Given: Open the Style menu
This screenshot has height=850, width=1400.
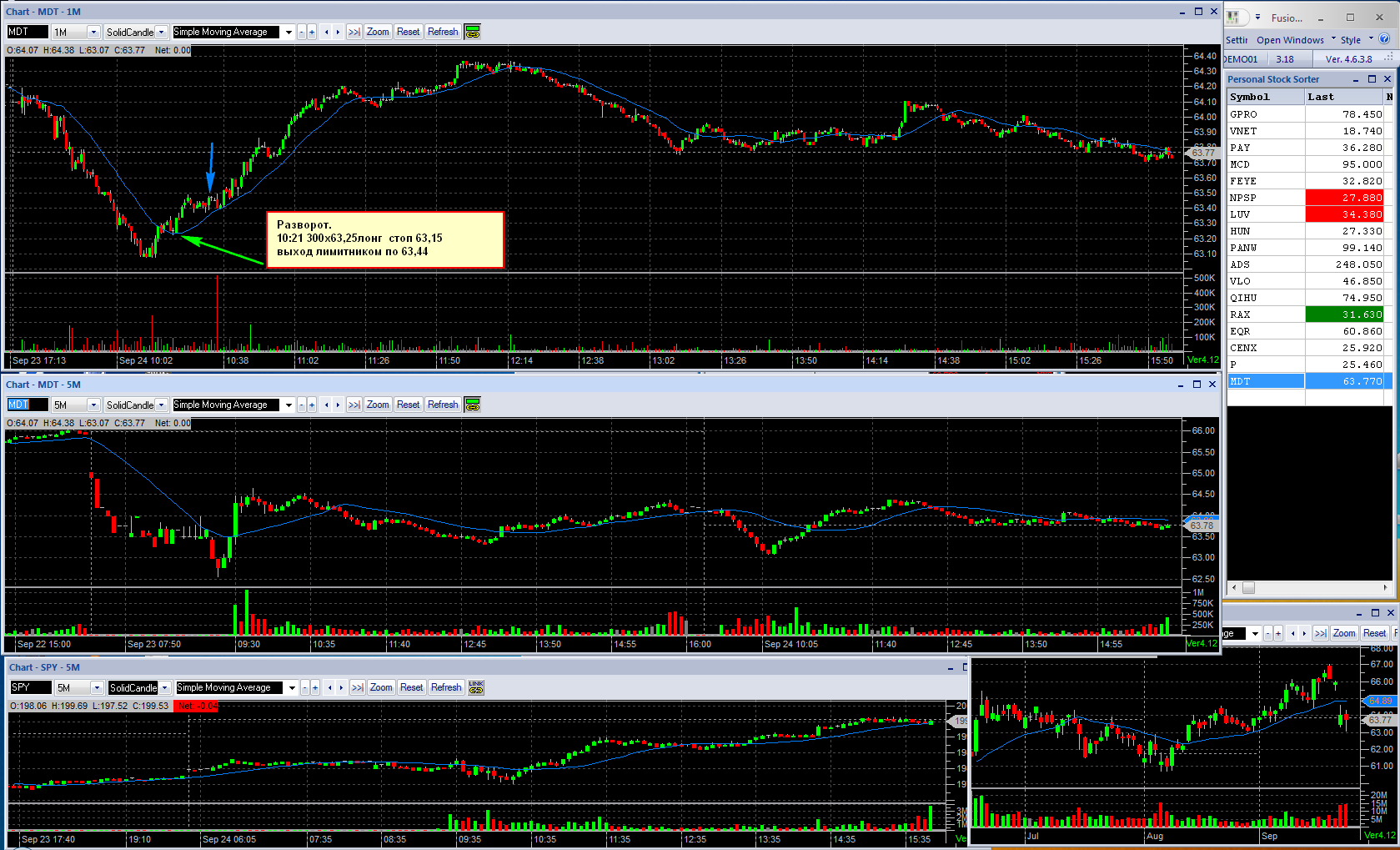Looking at the screenshot, I should [1357, 40].
